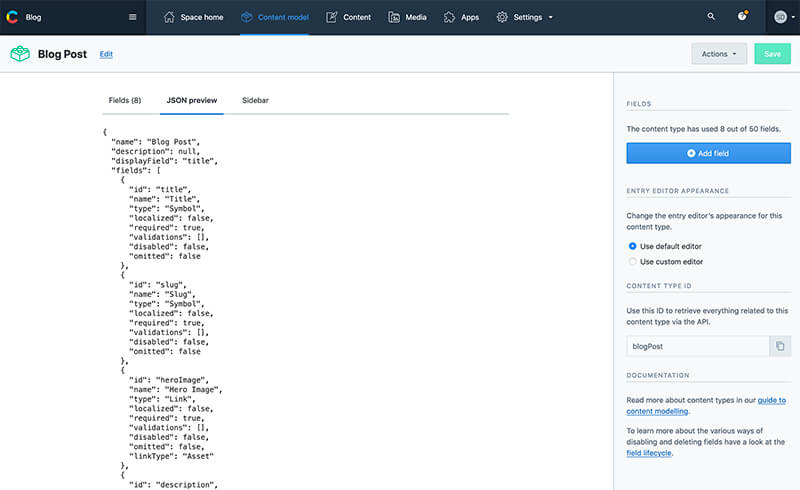This screenshot has width=800, height=490.
Task: Switch to the Sidebar tab
Action: tap(255, 101)
